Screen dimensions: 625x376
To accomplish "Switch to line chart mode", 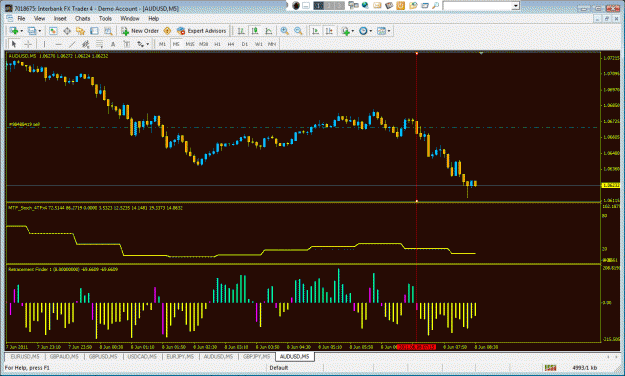I will point(269,31).
